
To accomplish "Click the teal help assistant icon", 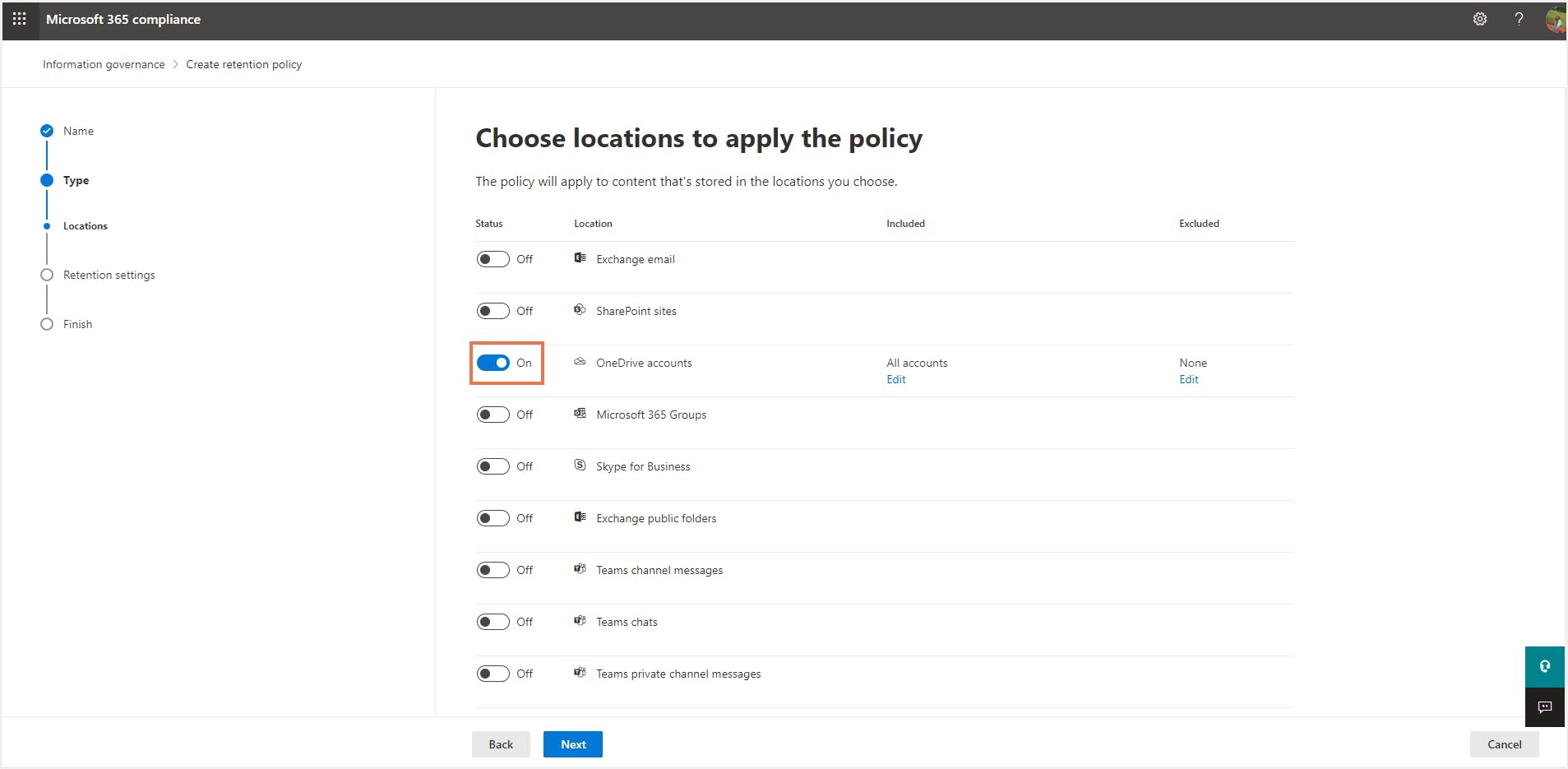I will (x=1544, y=666).
